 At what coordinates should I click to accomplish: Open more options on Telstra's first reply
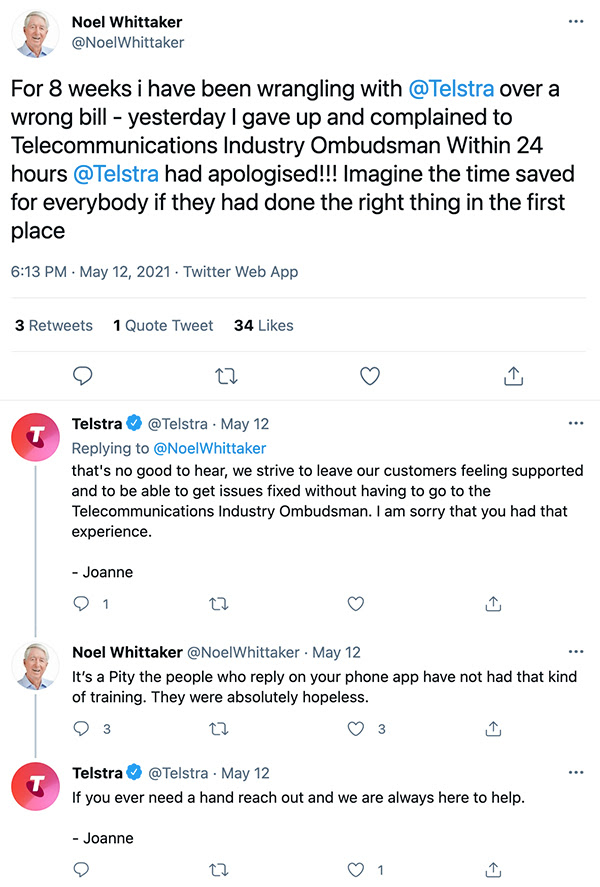(575, 423)
